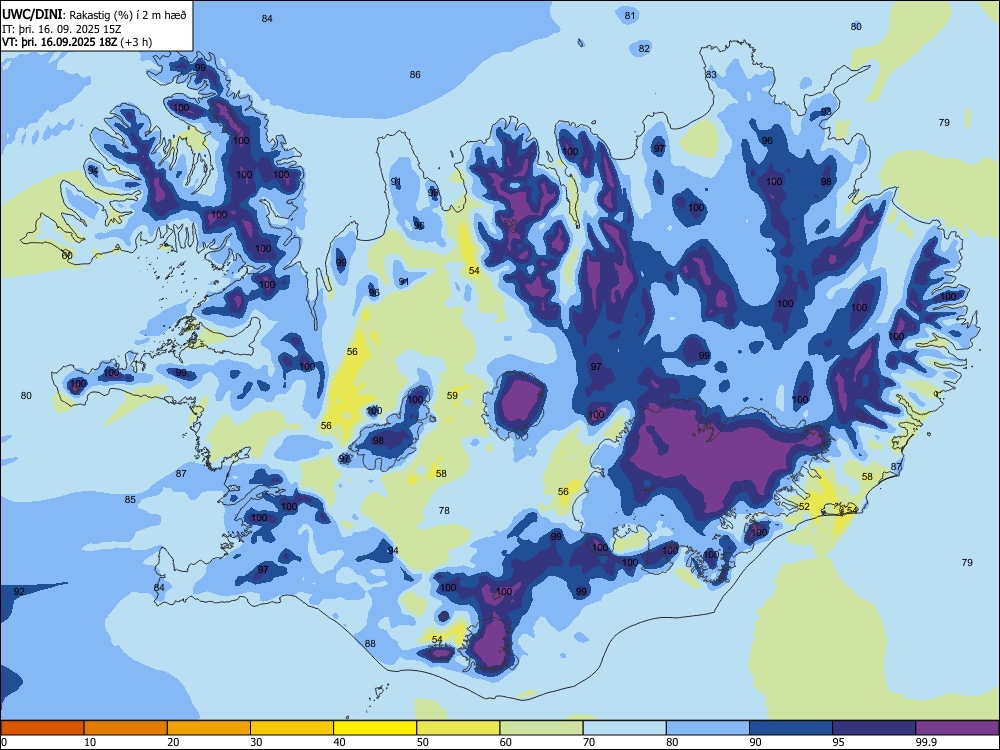Click the humidity value 78 on the map

click(x=445, y=510)
